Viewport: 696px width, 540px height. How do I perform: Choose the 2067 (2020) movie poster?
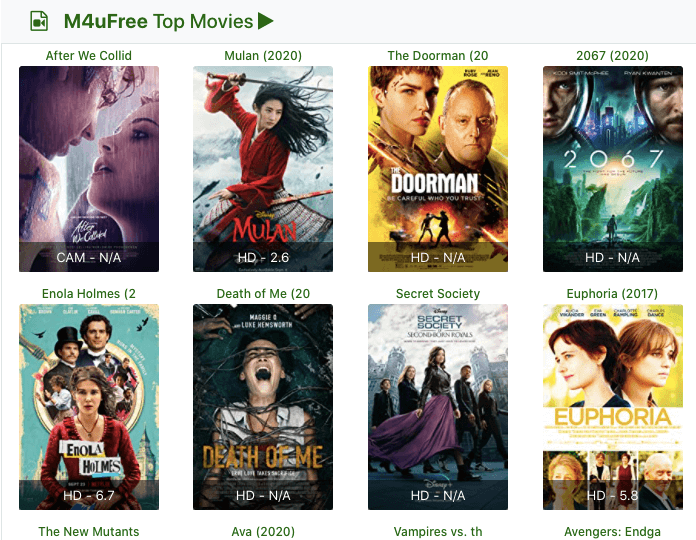(x=613, y=169)
